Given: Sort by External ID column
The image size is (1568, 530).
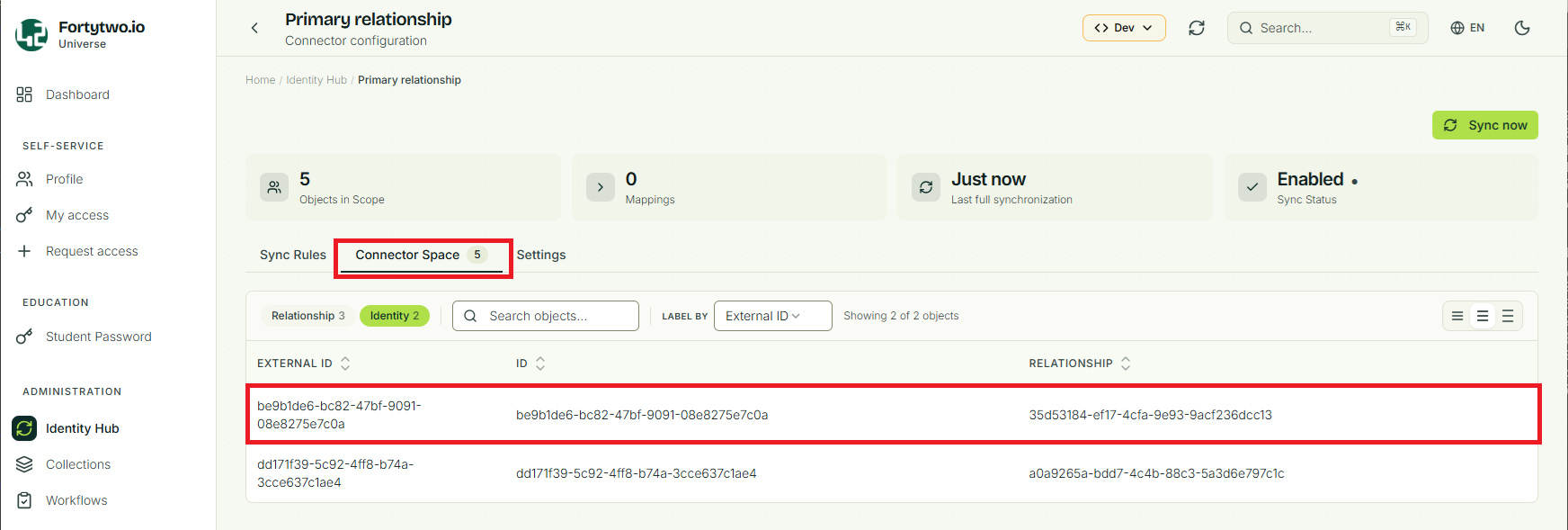Looking at the screenshot, I should pos(304,364).
